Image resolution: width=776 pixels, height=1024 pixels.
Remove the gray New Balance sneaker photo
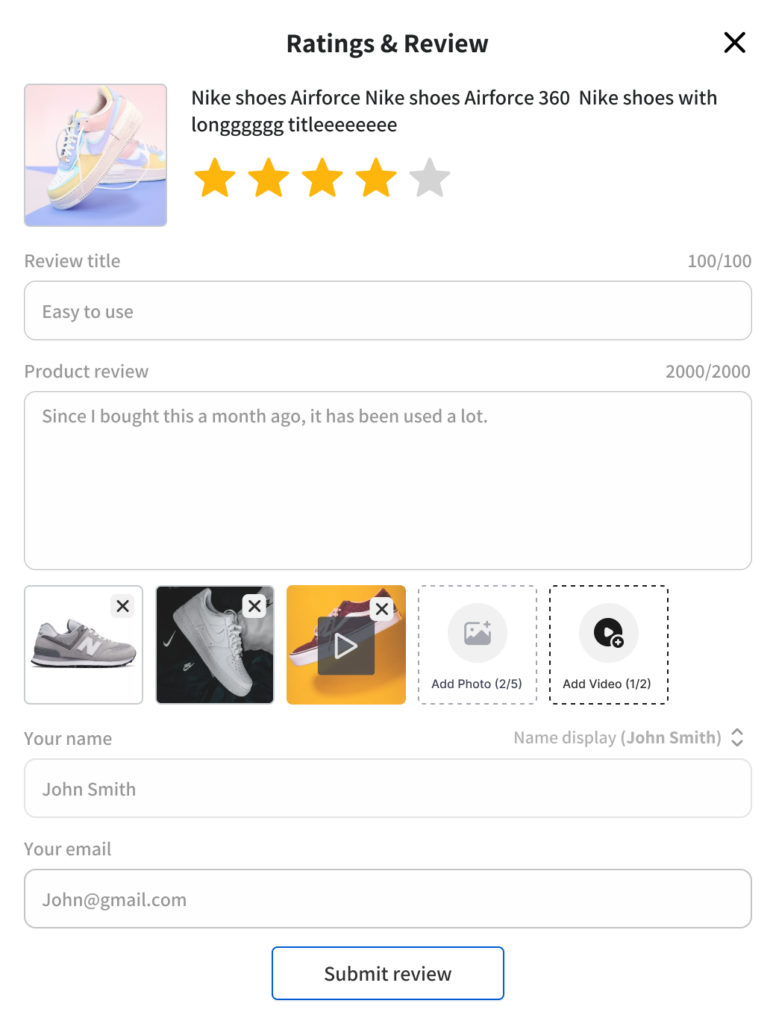click(122, 606)
